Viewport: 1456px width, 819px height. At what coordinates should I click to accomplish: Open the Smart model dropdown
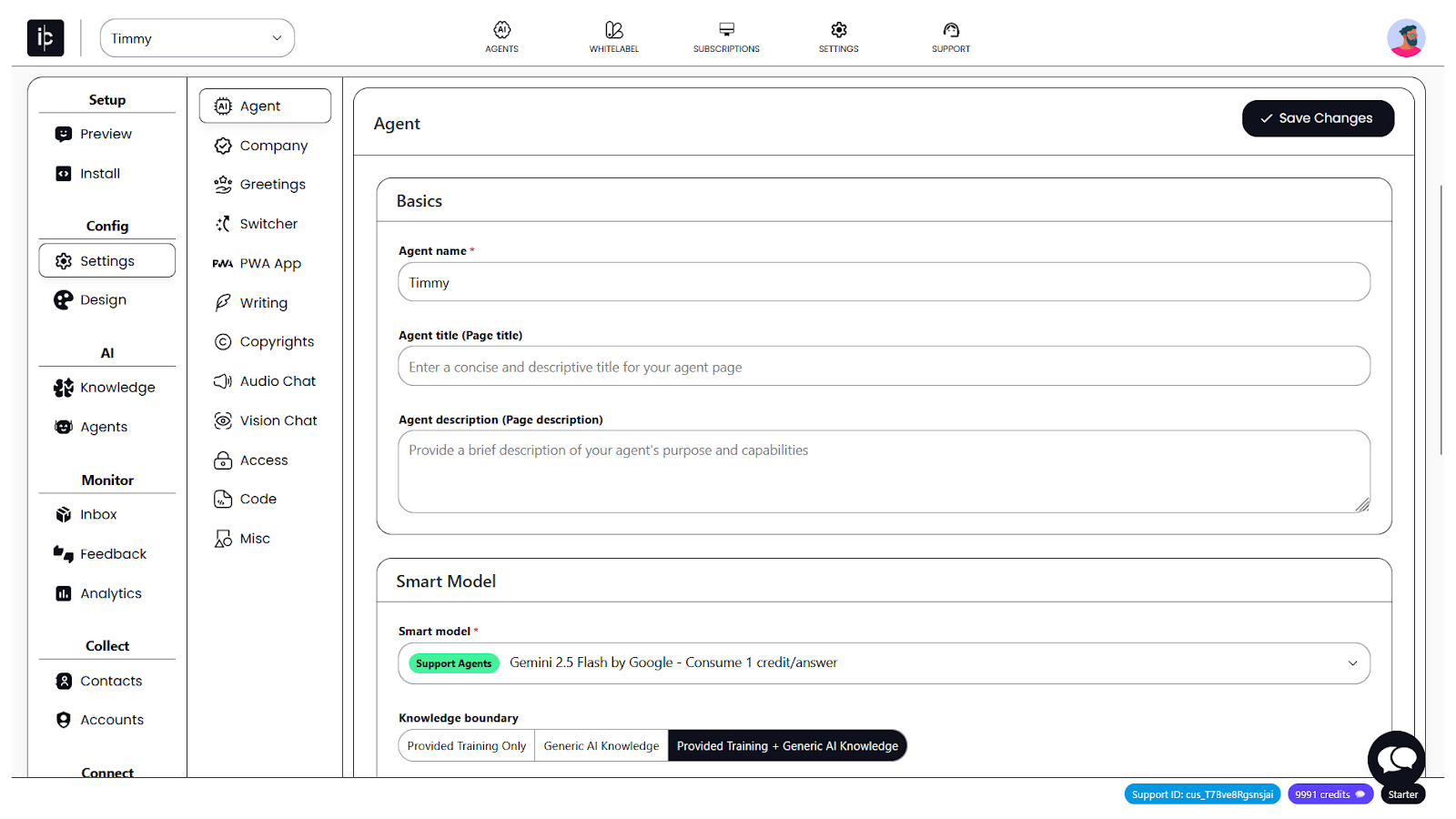pos(884,663)
